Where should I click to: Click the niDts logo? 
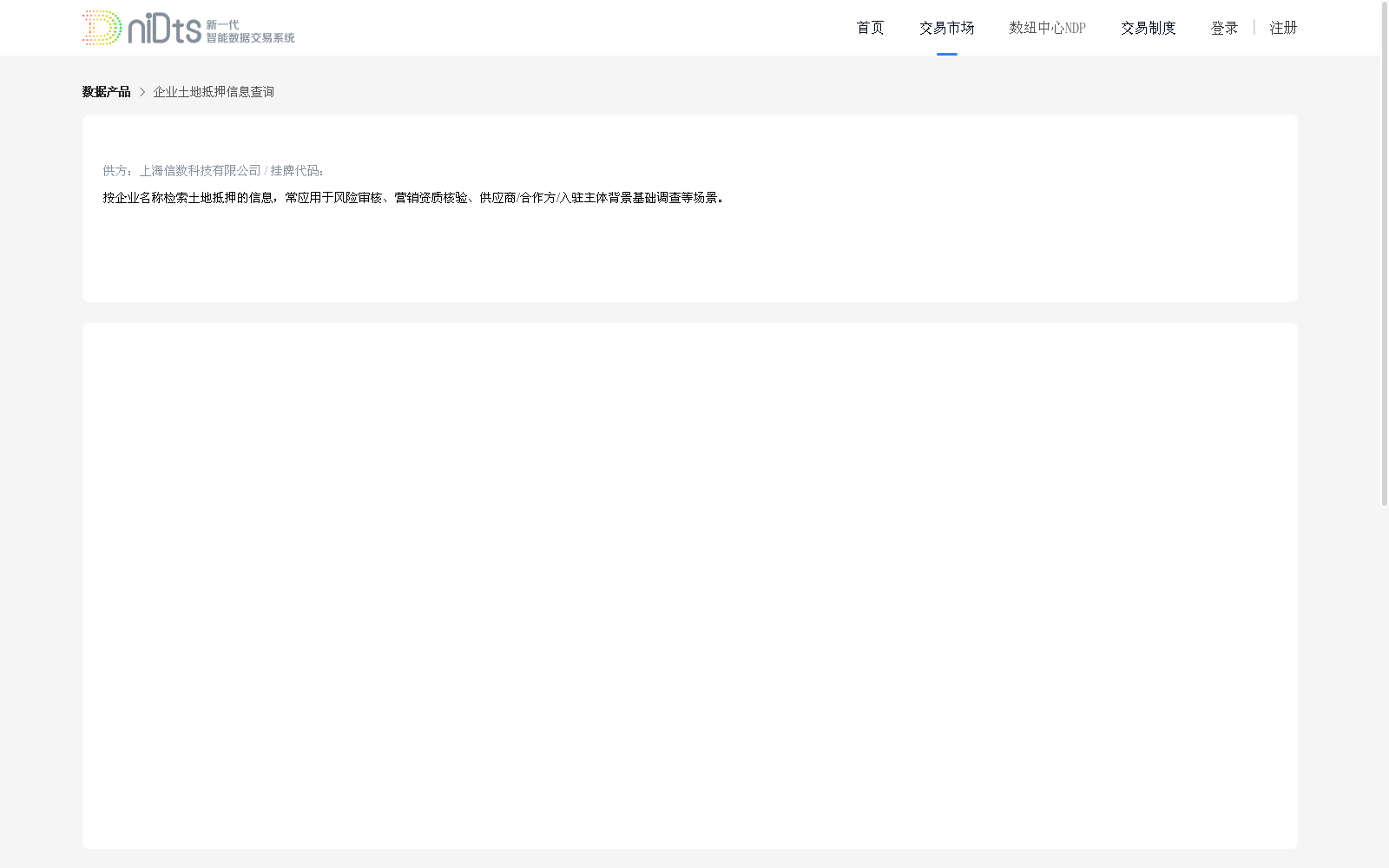click(188, 28)
